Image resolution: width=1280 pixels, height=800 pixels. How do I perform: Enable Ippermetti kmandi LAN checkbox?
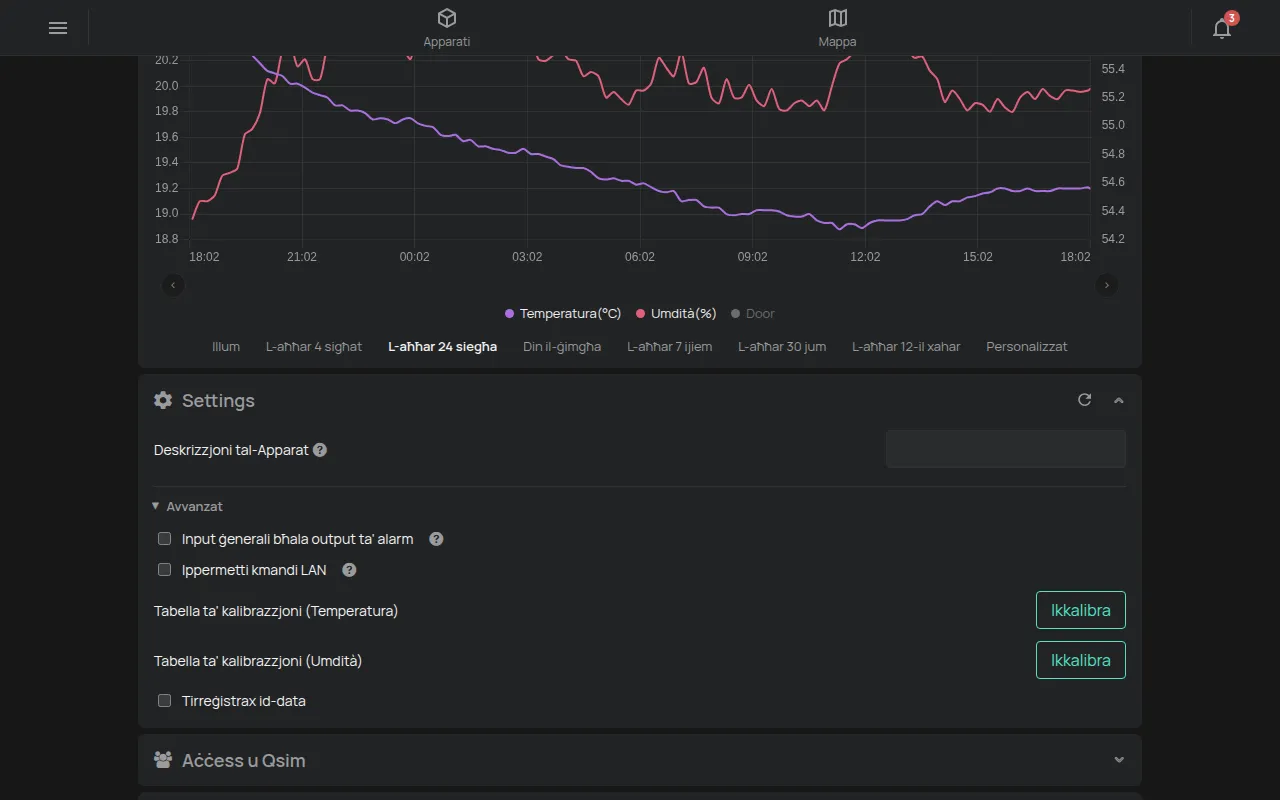pos(165,570)
